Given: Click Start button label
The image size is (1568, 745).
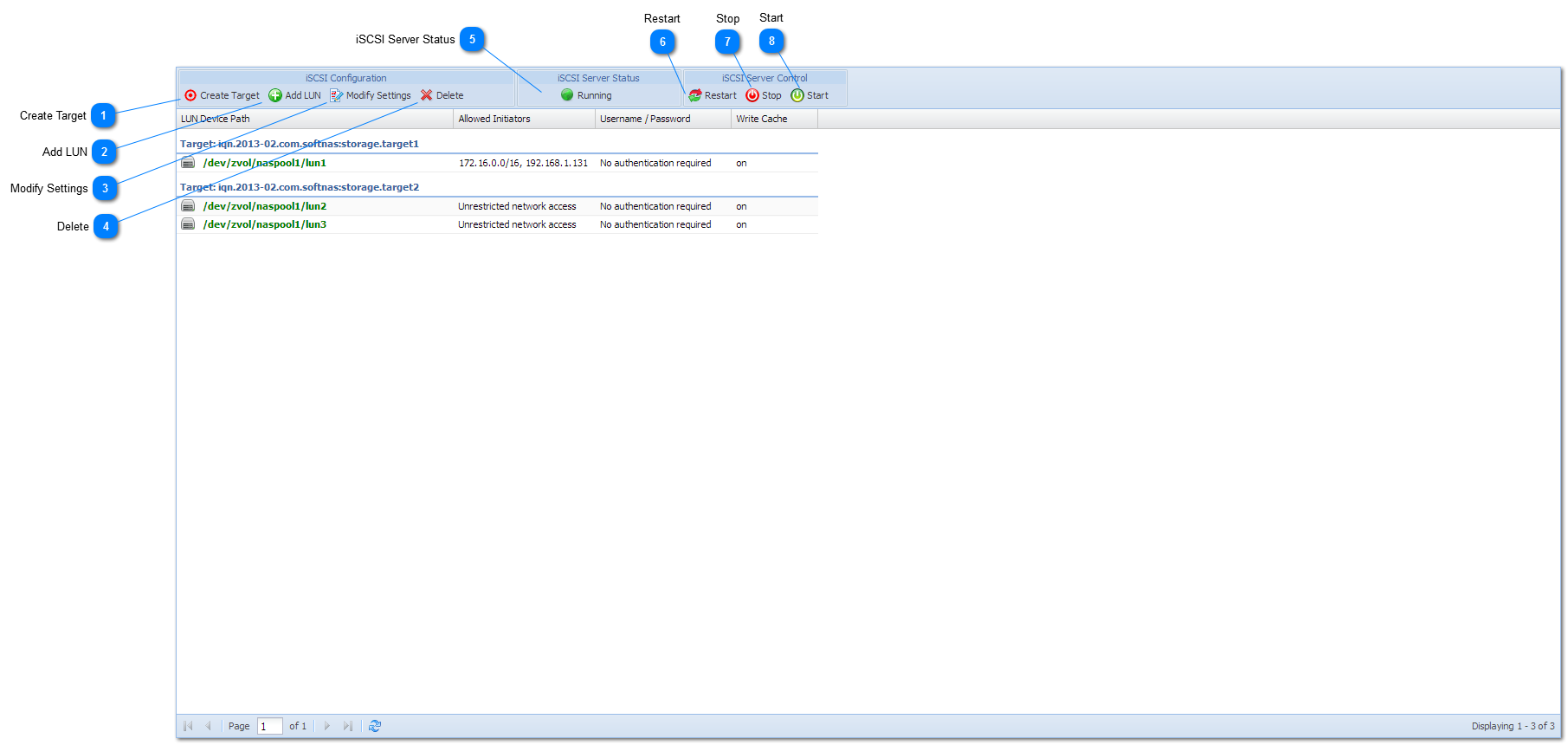Looking at the screenshot, I should 817,95.
